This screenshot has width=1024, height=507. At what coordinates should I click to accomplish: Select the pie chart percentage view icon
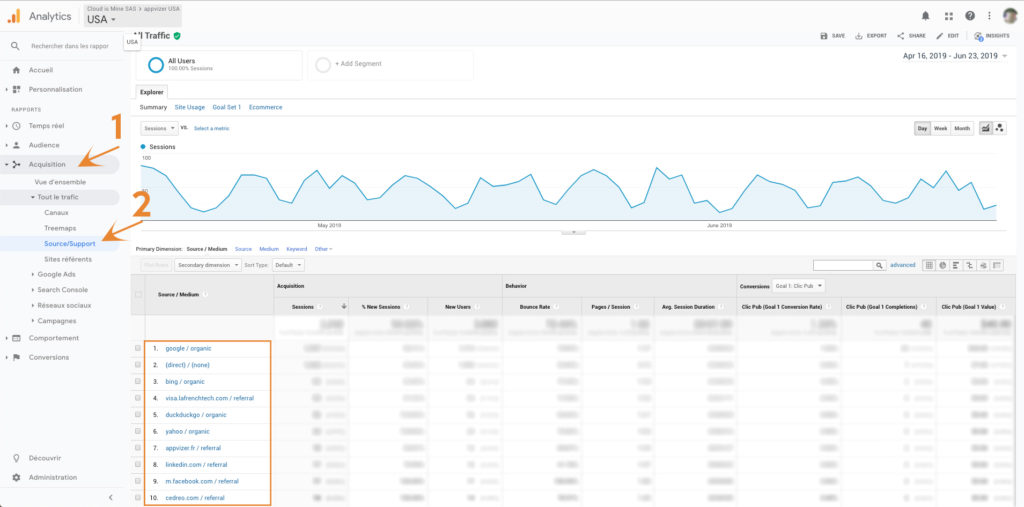pyautogui.click(x=942, y=265)
